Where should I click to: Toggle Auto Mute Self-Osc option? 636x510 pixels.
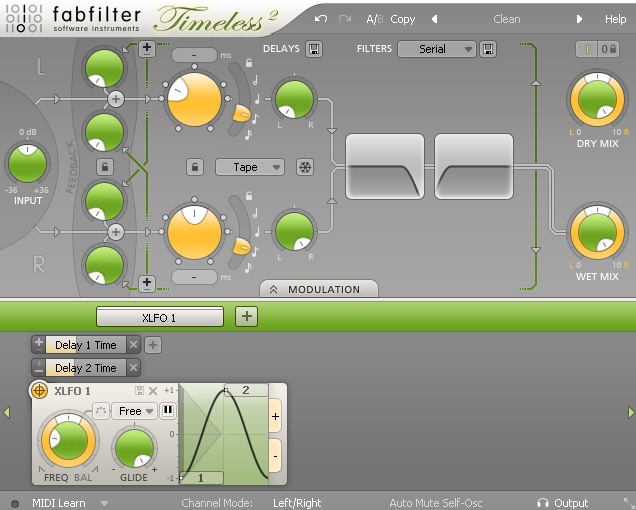pos(436,503)
